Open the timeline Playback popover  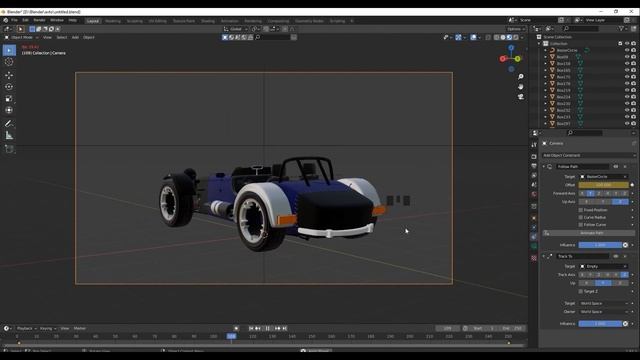point(27,328)
